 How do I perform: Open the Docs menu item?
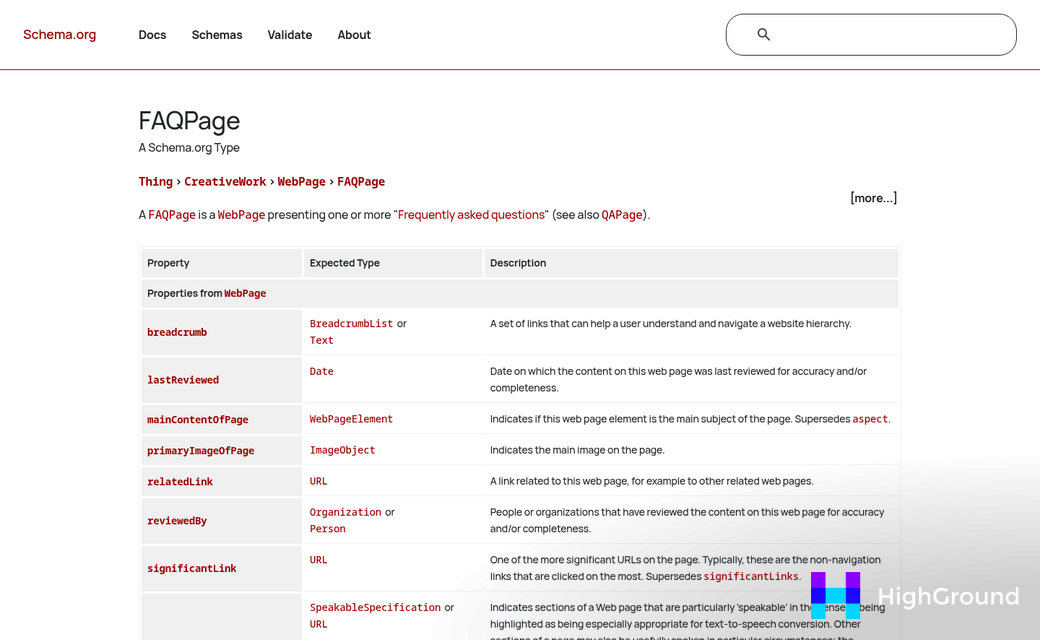152,34
